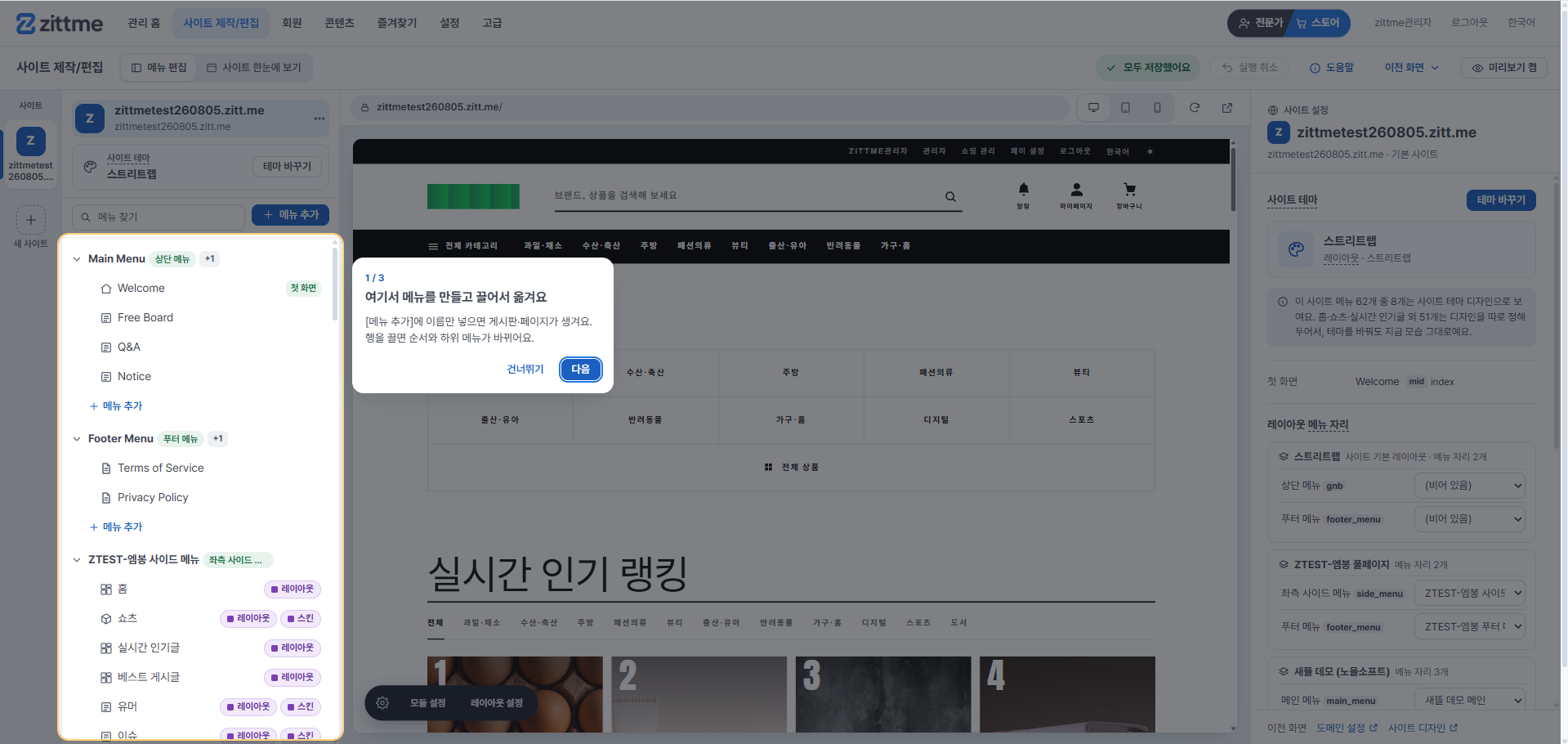Reload the site preview
The height and width of the screenshot is (744, 1568).
(1195, 108)
